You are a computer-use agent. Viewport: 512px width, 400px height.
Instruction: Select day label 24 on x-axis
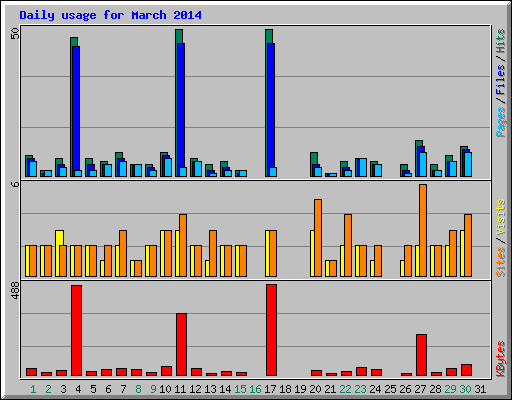coord(375,389)
